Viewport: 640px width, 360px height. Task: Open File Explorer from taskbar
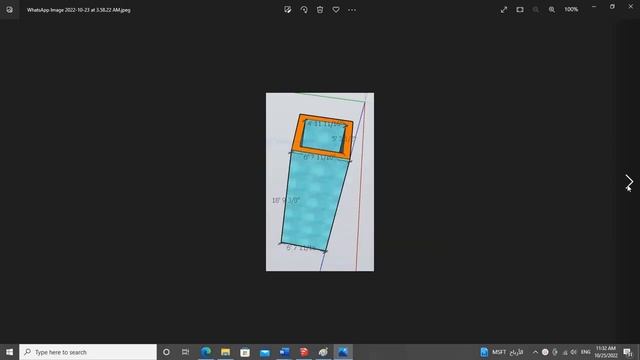coord(225,352)
